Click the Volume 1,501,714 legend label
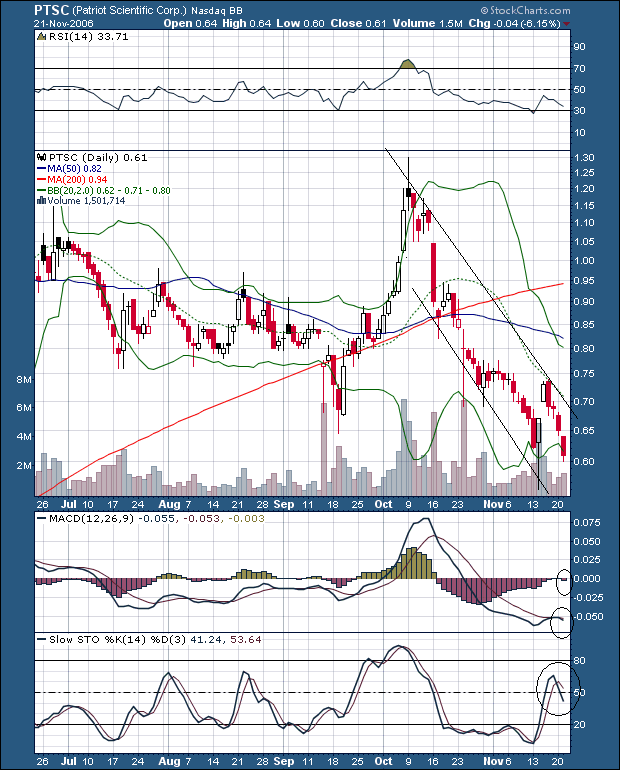The width and height of the screenshot is (620, 770). click(x=86, y=200)
